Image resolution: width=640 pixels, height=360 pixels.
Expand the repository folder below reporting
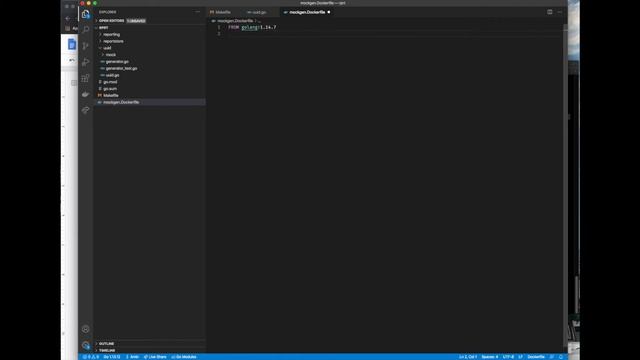[113, 41]
